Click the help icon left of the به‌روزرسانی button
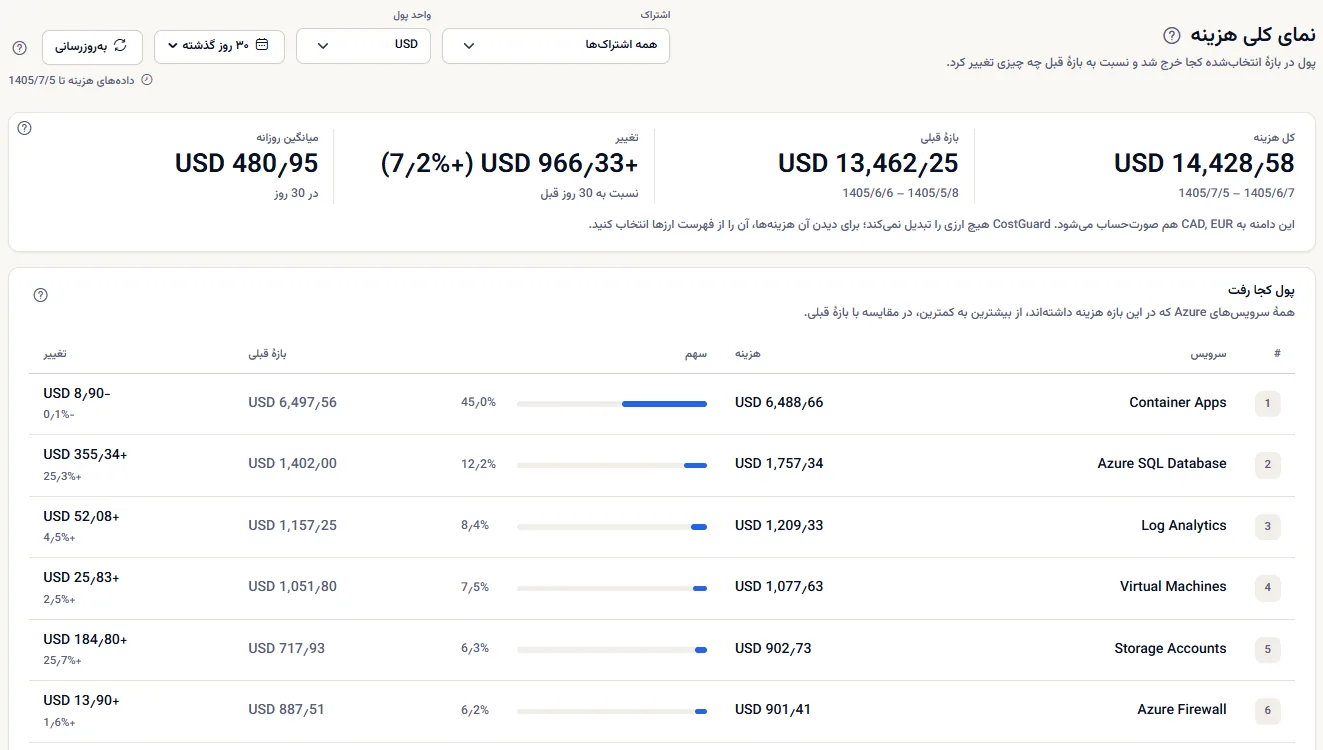The height and width of the screenshot is (750, 1323). point(19,47)
